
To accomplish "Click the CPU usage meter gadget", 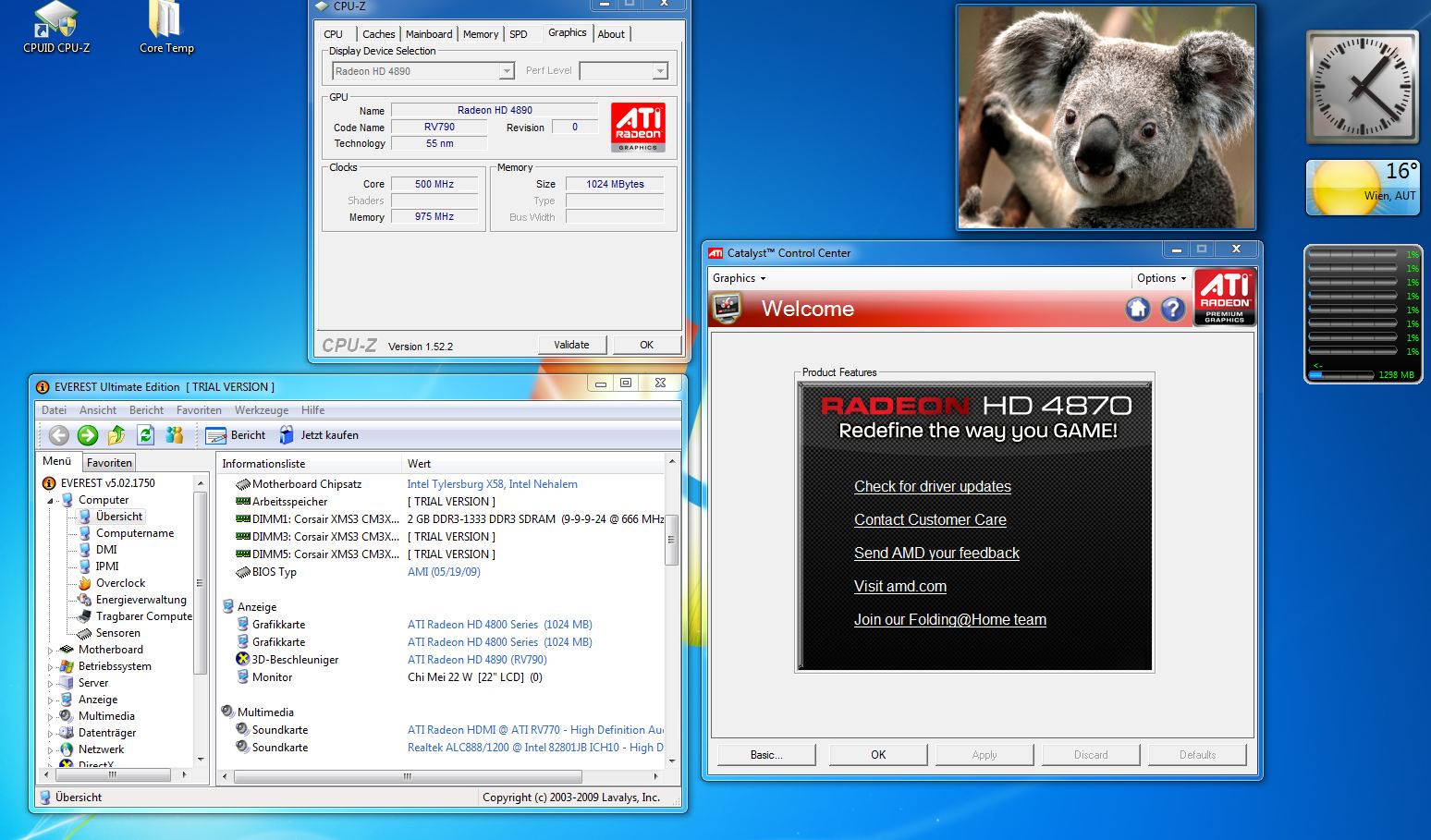I will pyautogui.click(x=1363, y=314).
